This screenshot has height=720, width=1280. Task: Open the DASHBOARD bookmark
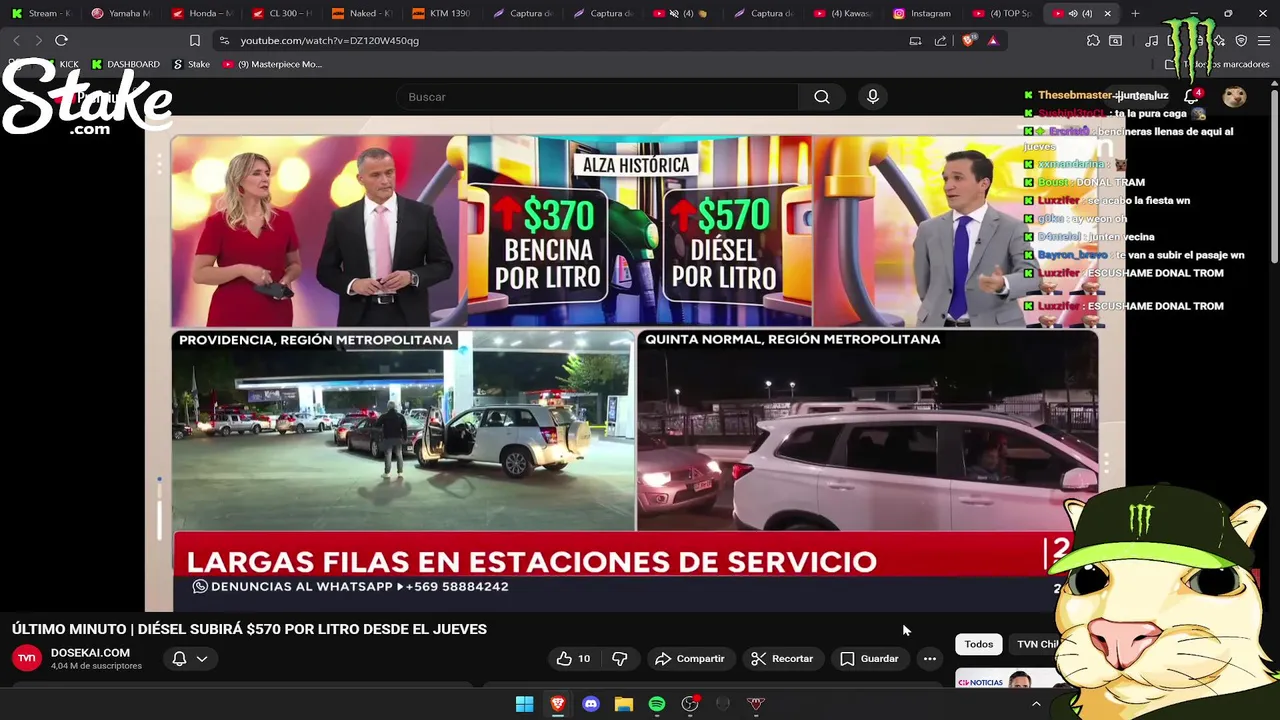pyautogui.click(x=125, y=64)
